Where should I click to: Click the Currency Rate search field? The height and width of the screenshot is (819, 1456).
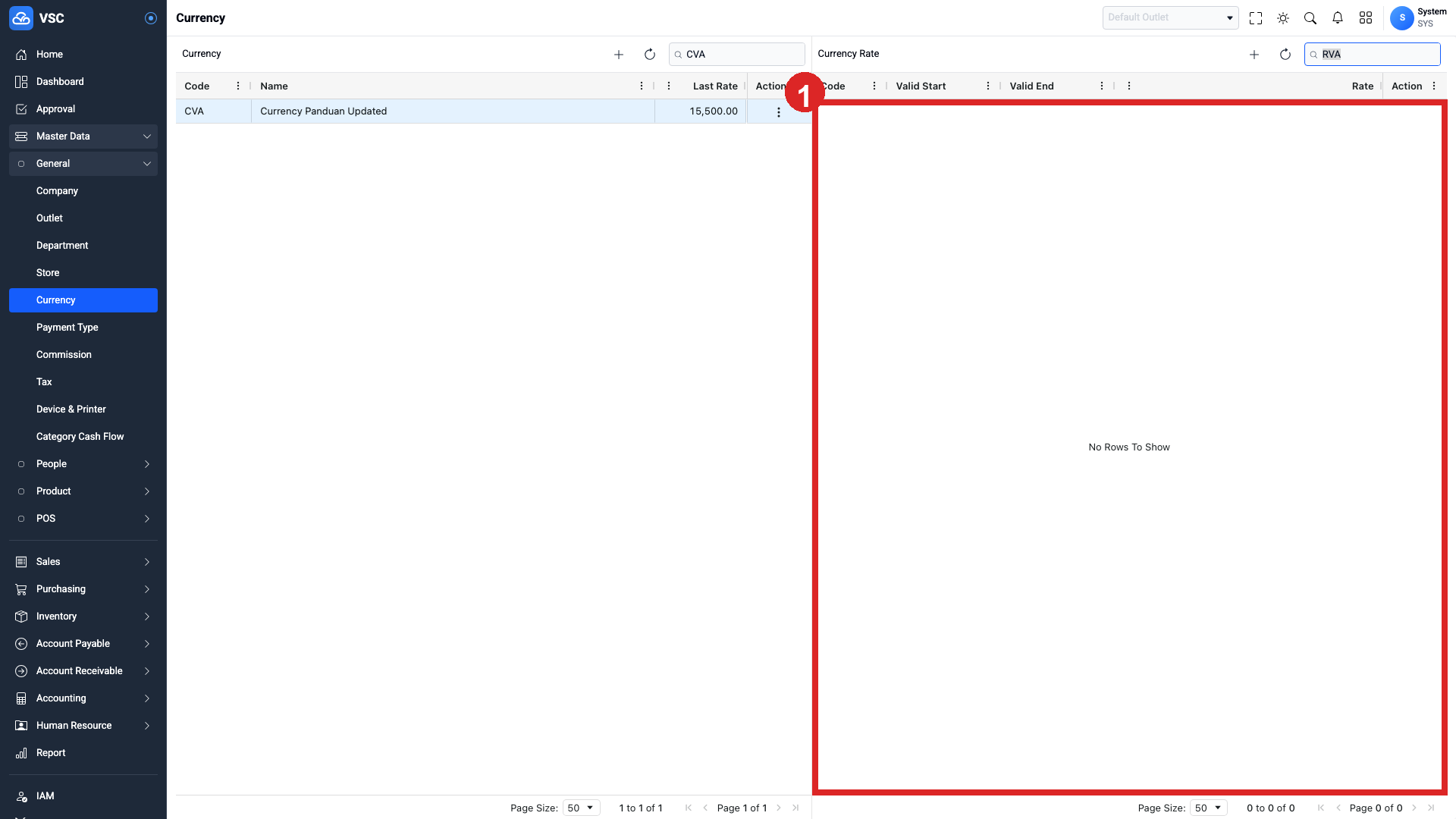coord(1373,55)
